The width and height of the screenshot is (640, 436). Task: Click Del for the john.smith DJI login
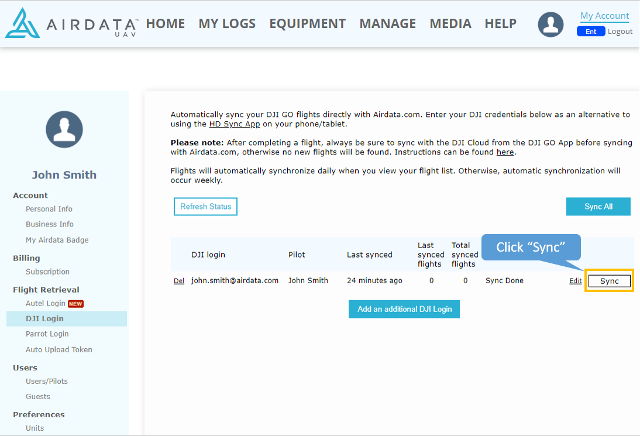tap(179, 281)
